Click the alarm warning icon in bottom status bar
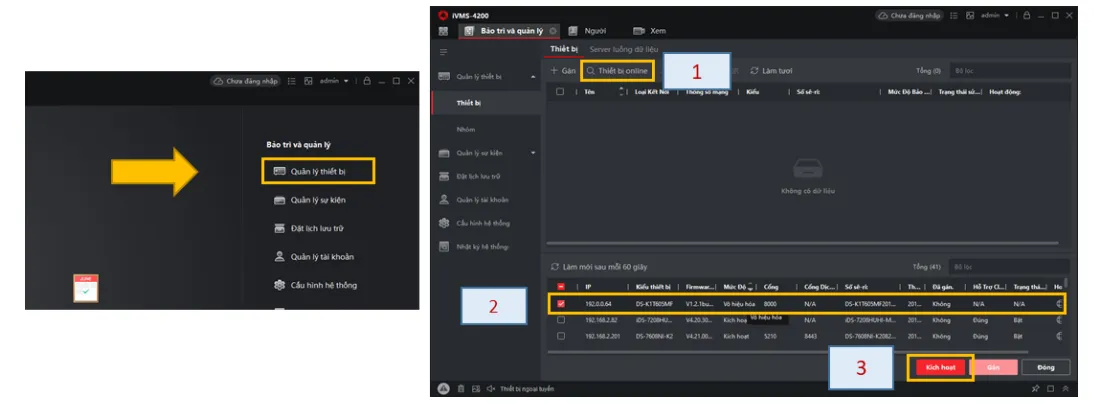The height and width of the screenshot is (405, 1094). tap(443, 388)
